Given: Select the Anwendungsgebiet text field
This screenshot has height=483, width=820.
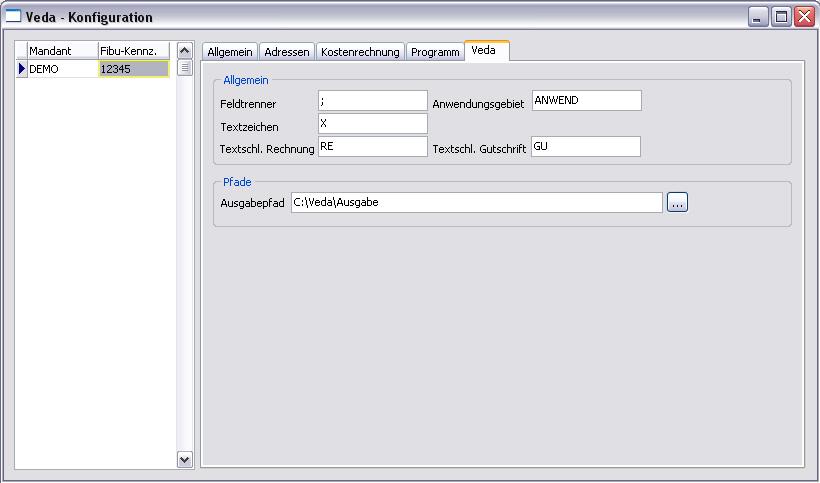Looking at the screenshot, I should 586,101.
